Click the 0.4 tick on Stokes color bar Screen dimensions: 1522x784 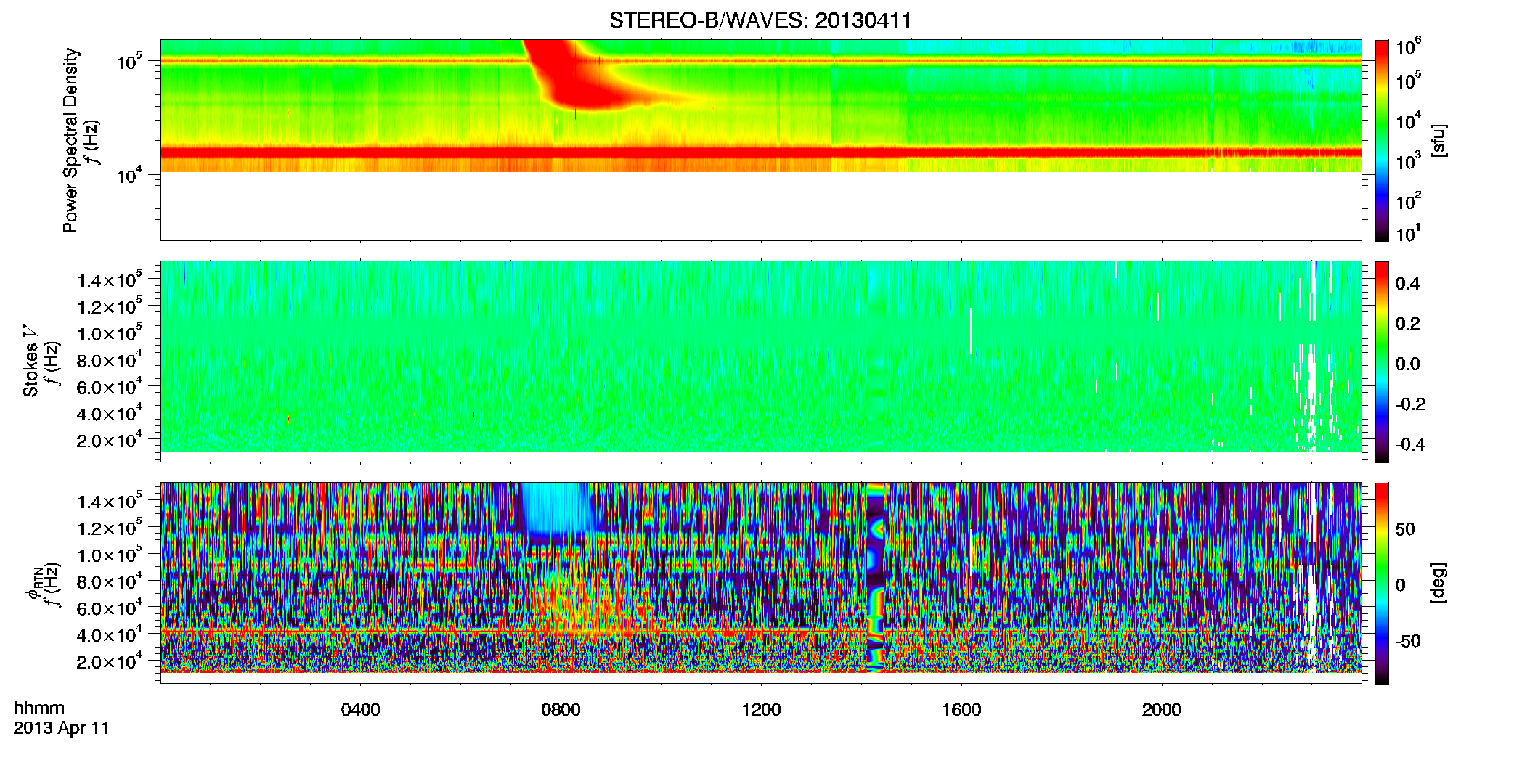[x=1407, y=284]
